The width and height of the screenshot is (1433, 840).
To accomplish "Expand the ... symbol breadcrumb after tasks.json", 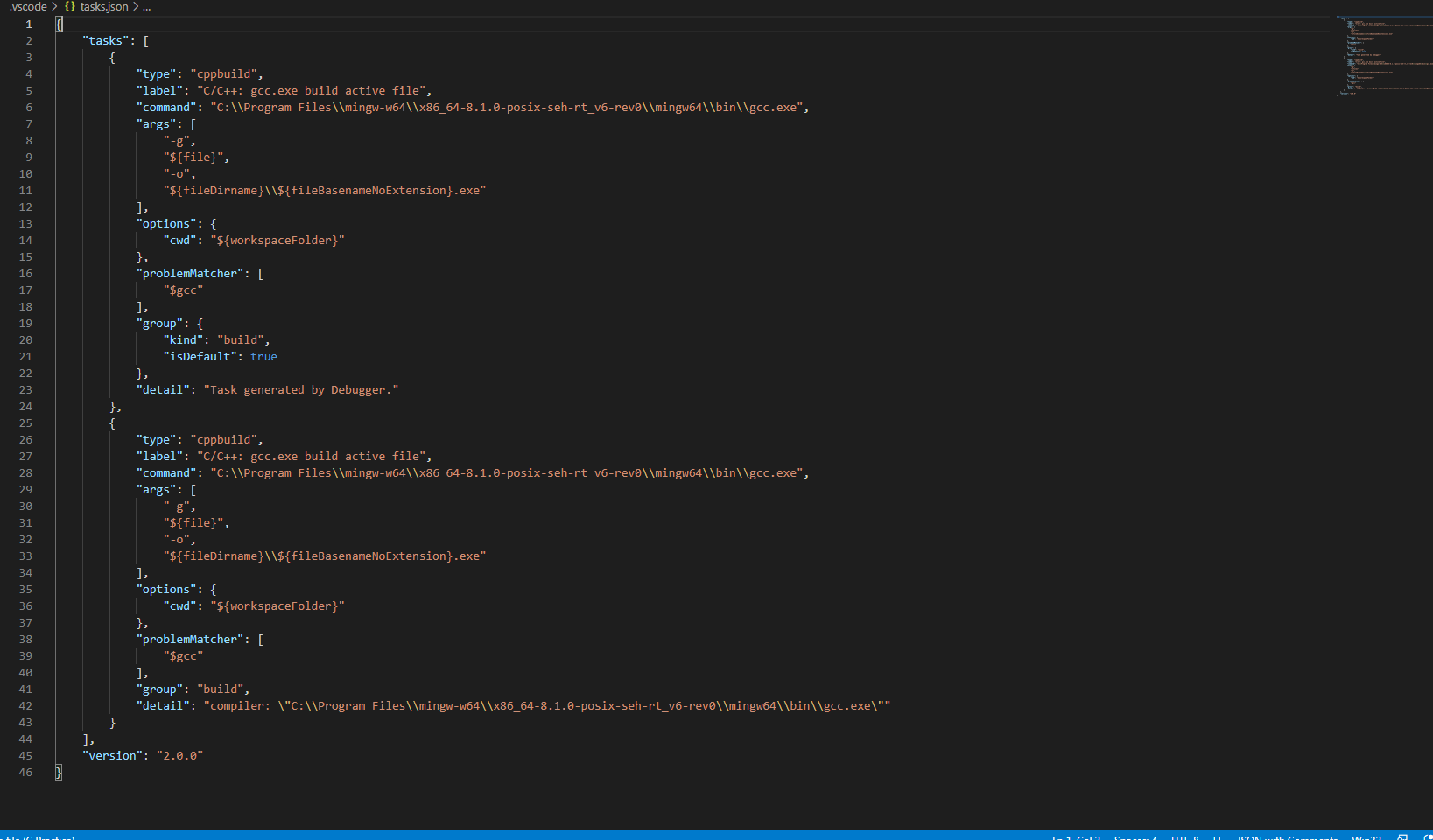I will click(146, 6).
